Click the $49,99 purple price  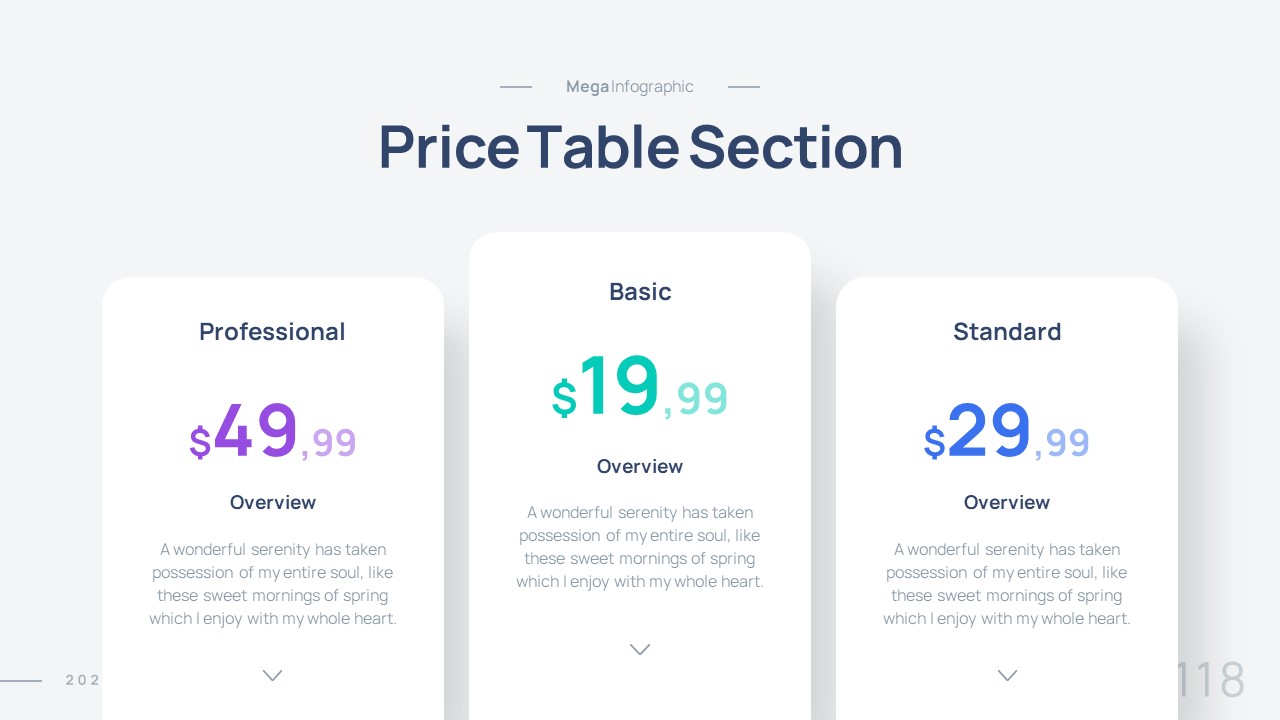(x=272, y=433)
